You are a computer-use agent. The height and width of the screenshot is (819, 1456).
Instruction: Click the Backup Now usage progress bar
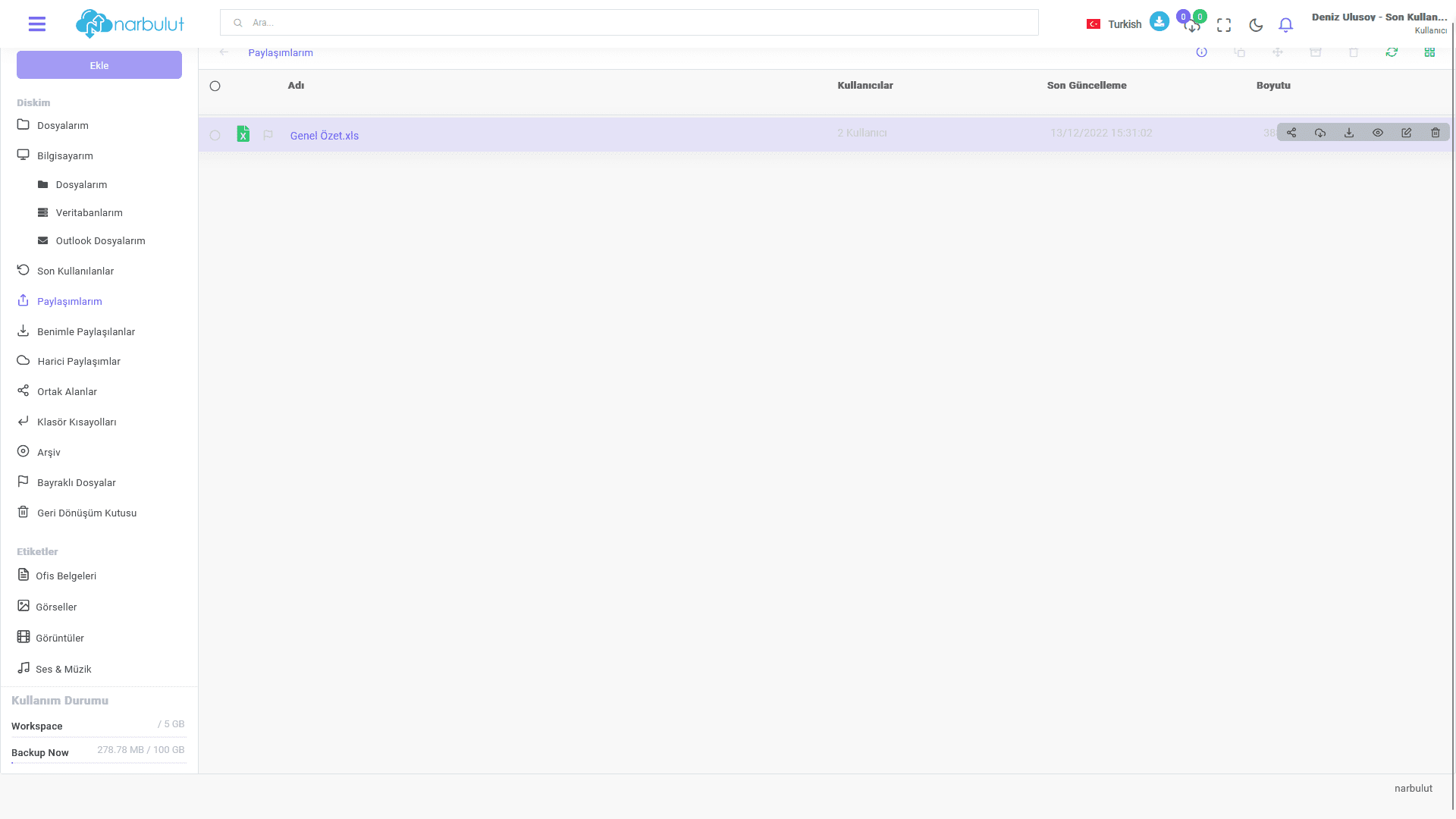pyautogui.click(x=99, y=763)
